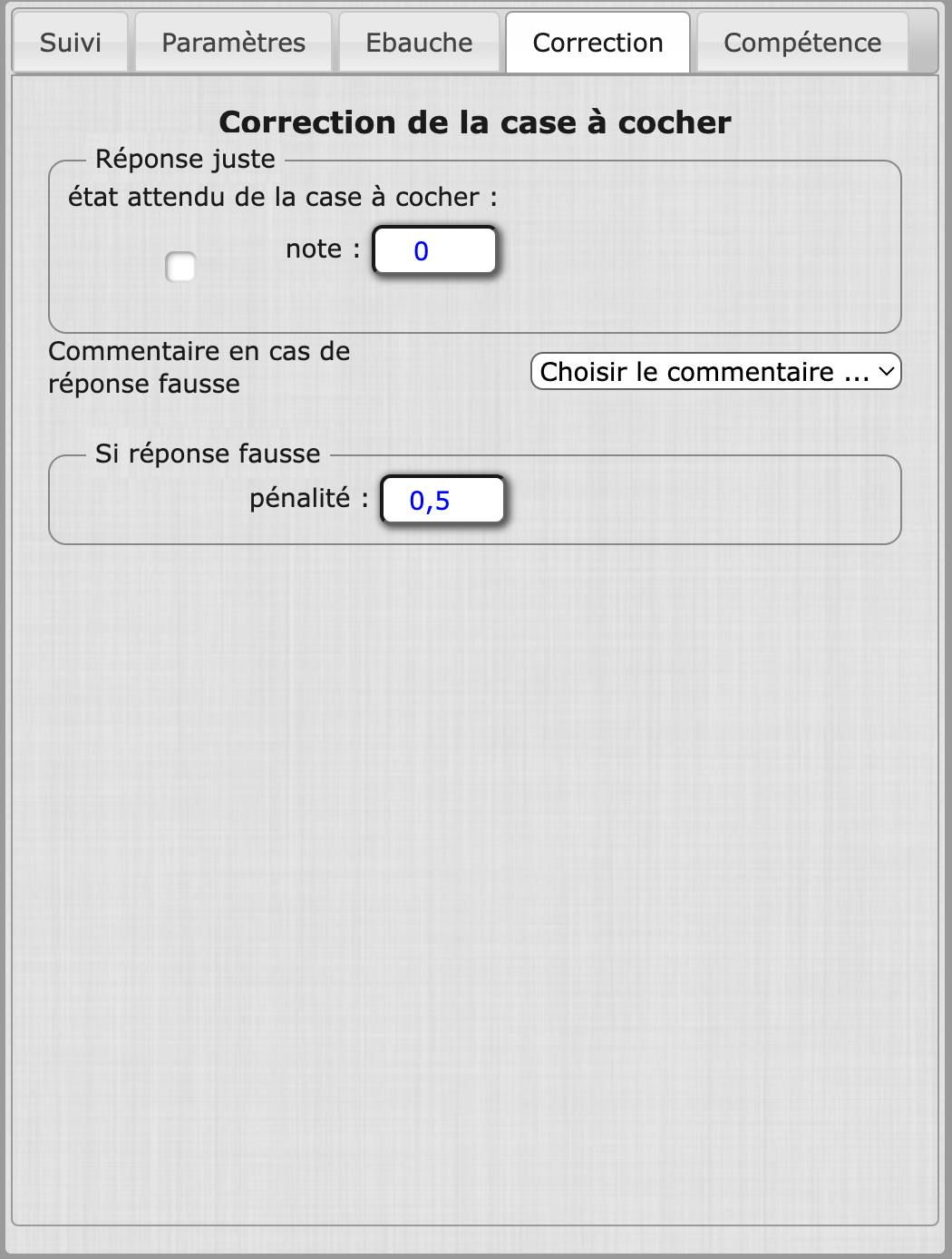Click the 'Correction de la case à cocher' heading
This screenshot has width=952, height=1259.
(x=475, y=122)
